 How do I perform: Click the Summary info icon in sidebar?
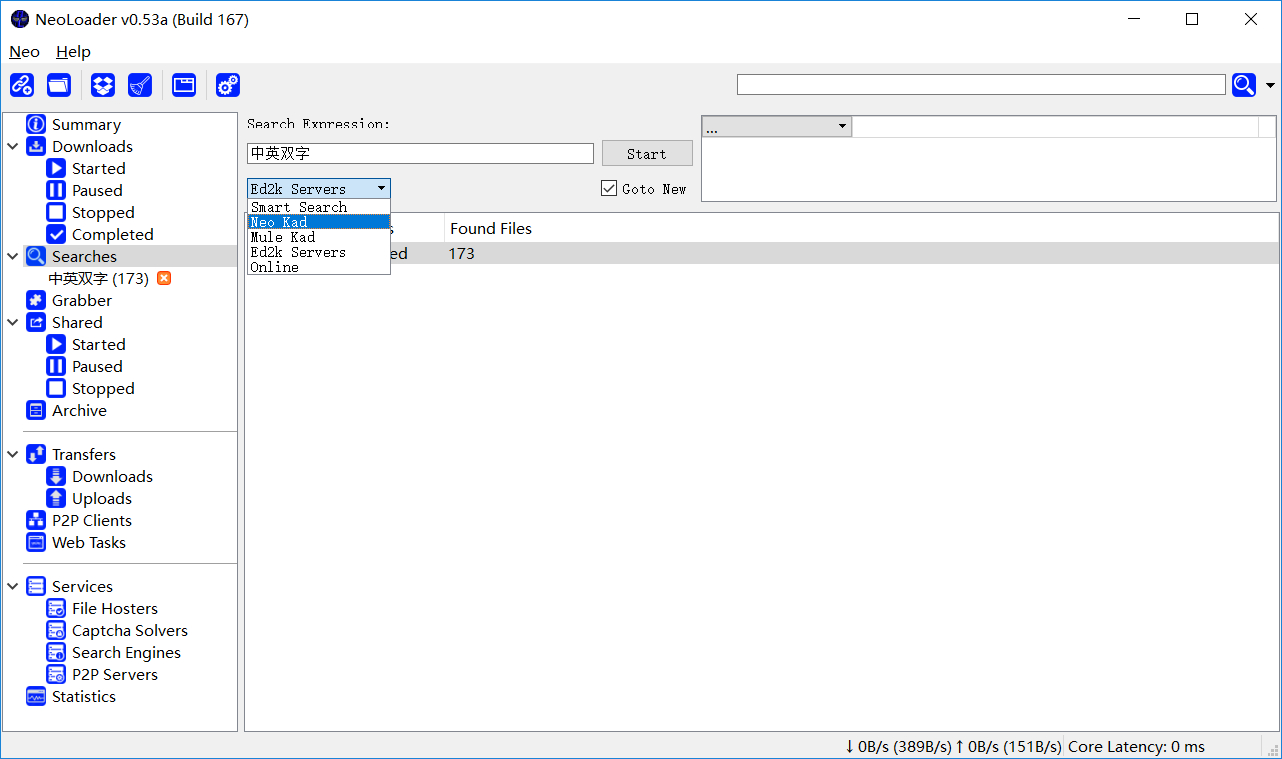click(x=36, y=124)
